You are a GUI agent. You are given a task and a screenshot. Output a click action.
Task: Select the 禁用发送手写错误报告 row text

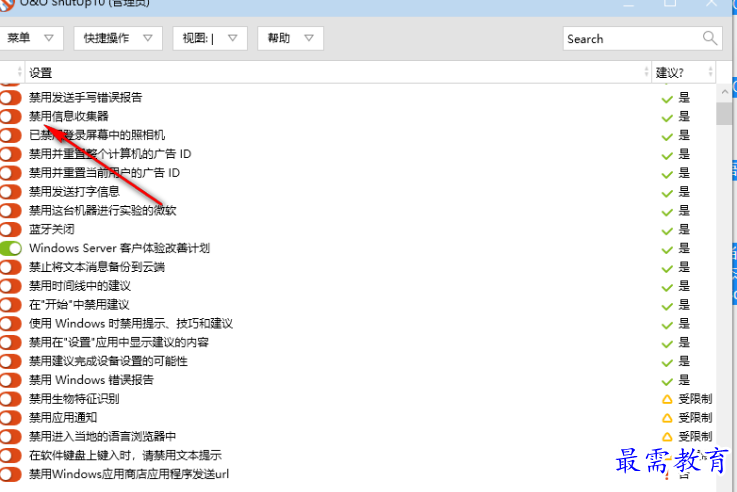pyautogui.click(x=86, y=98)
